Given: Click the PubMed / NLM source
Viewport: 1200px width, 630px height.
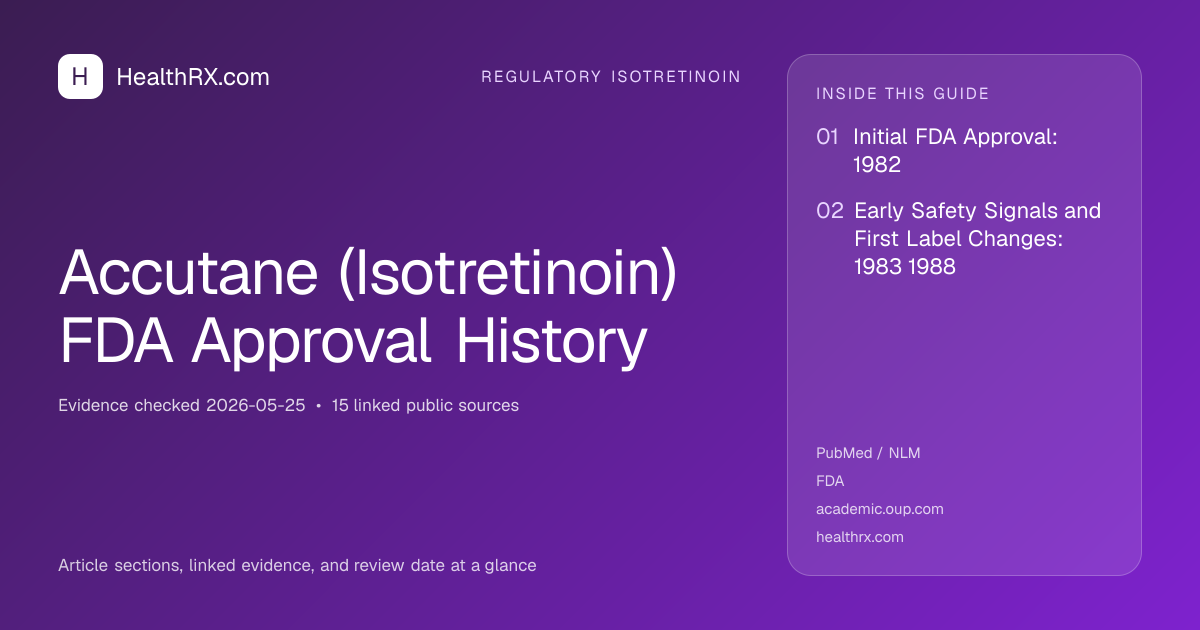Looking at the screenshot, I should (868, 453).
